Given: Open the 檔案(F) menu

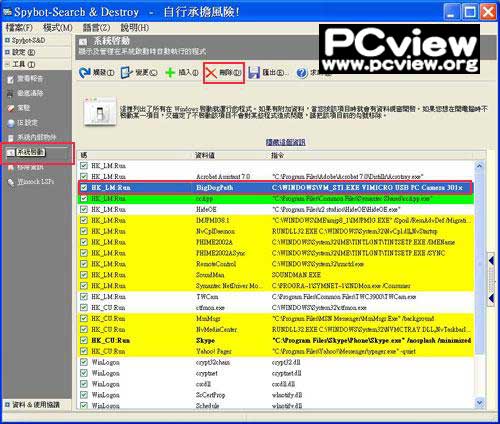Looking at the screenshot, I should tap(19, 28).
